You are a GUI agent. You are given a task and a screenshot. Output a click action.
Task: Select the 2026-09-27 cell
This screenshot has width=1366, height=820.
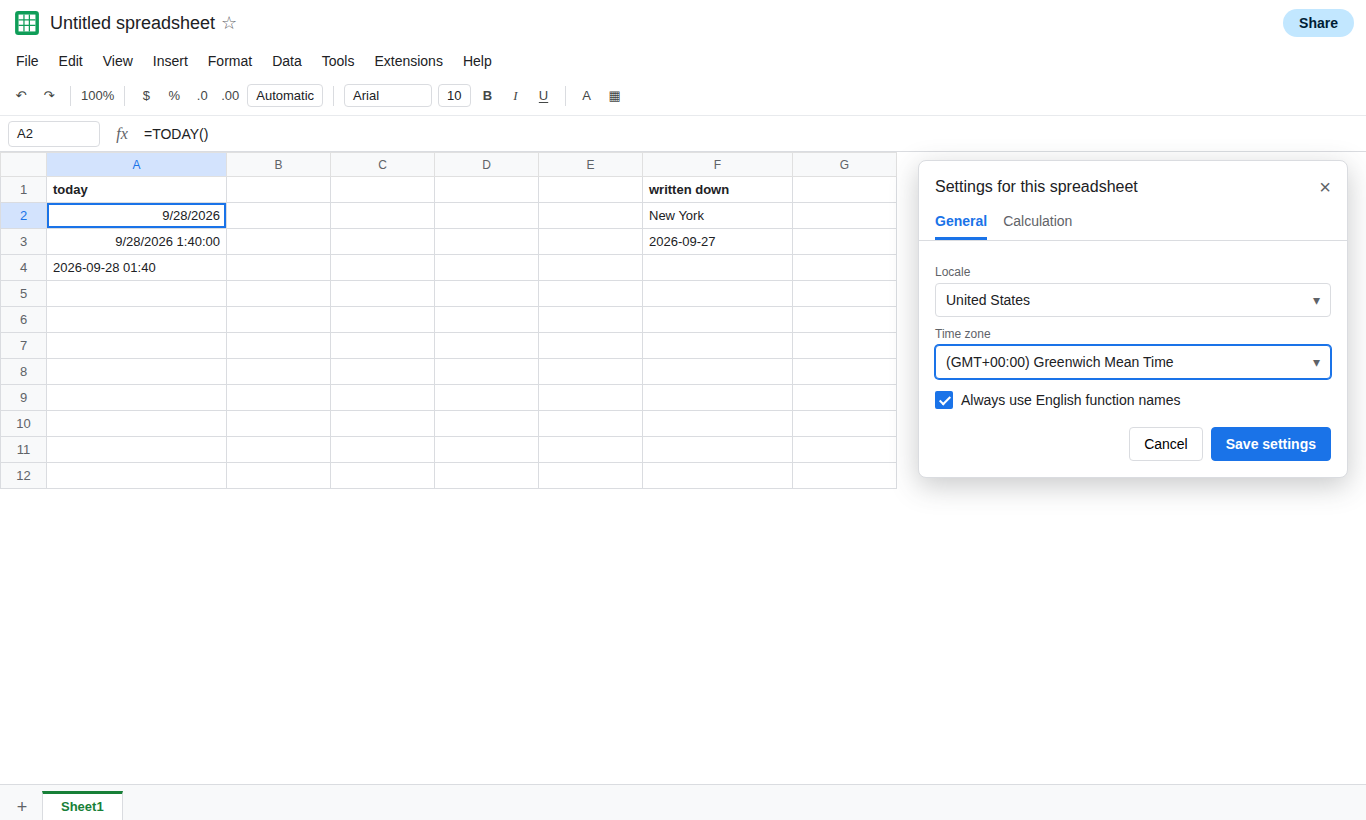[x=718, y=242]
